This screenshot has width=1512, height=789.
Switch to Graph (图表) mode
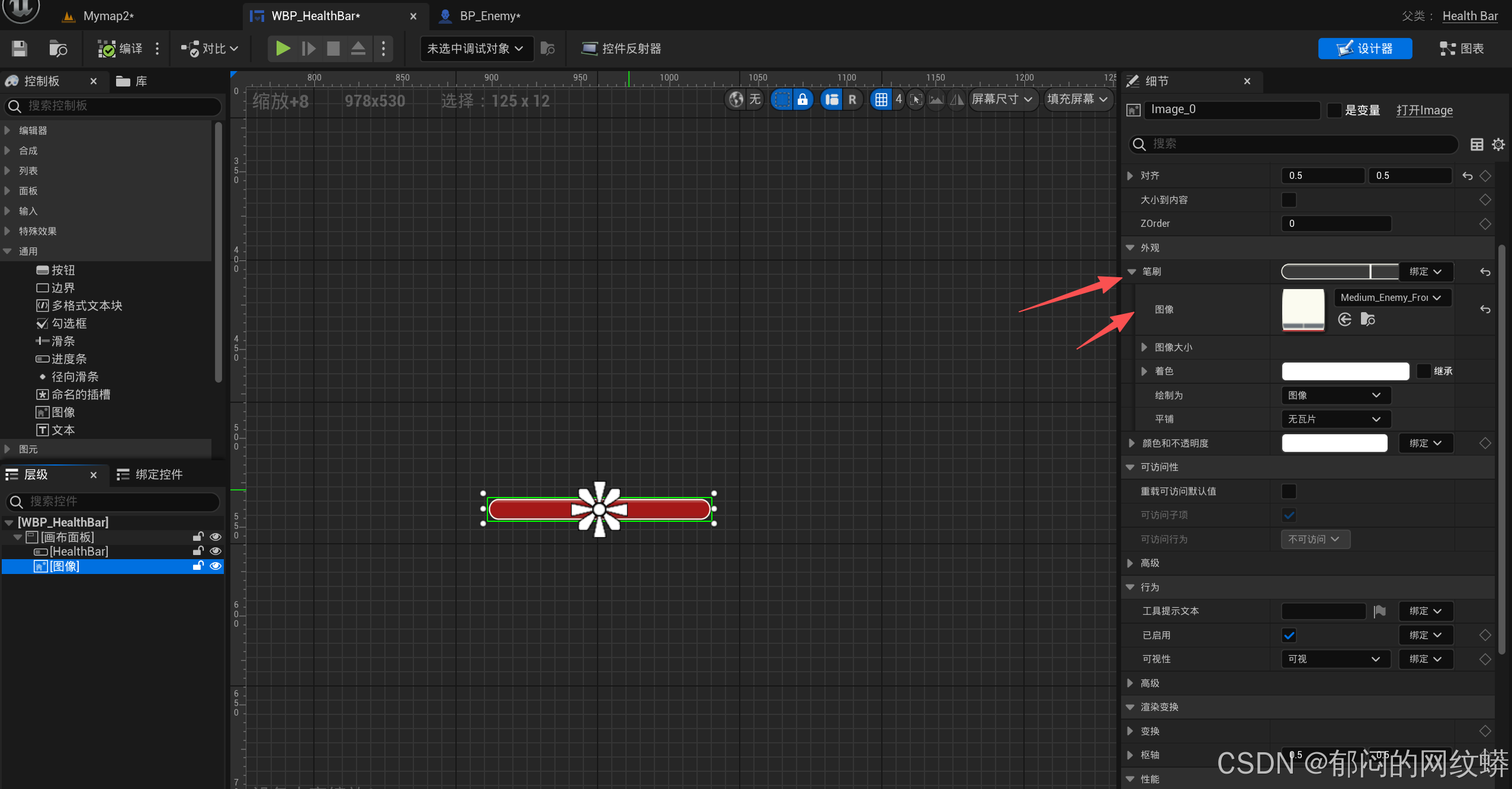[x=1462, y=49]
